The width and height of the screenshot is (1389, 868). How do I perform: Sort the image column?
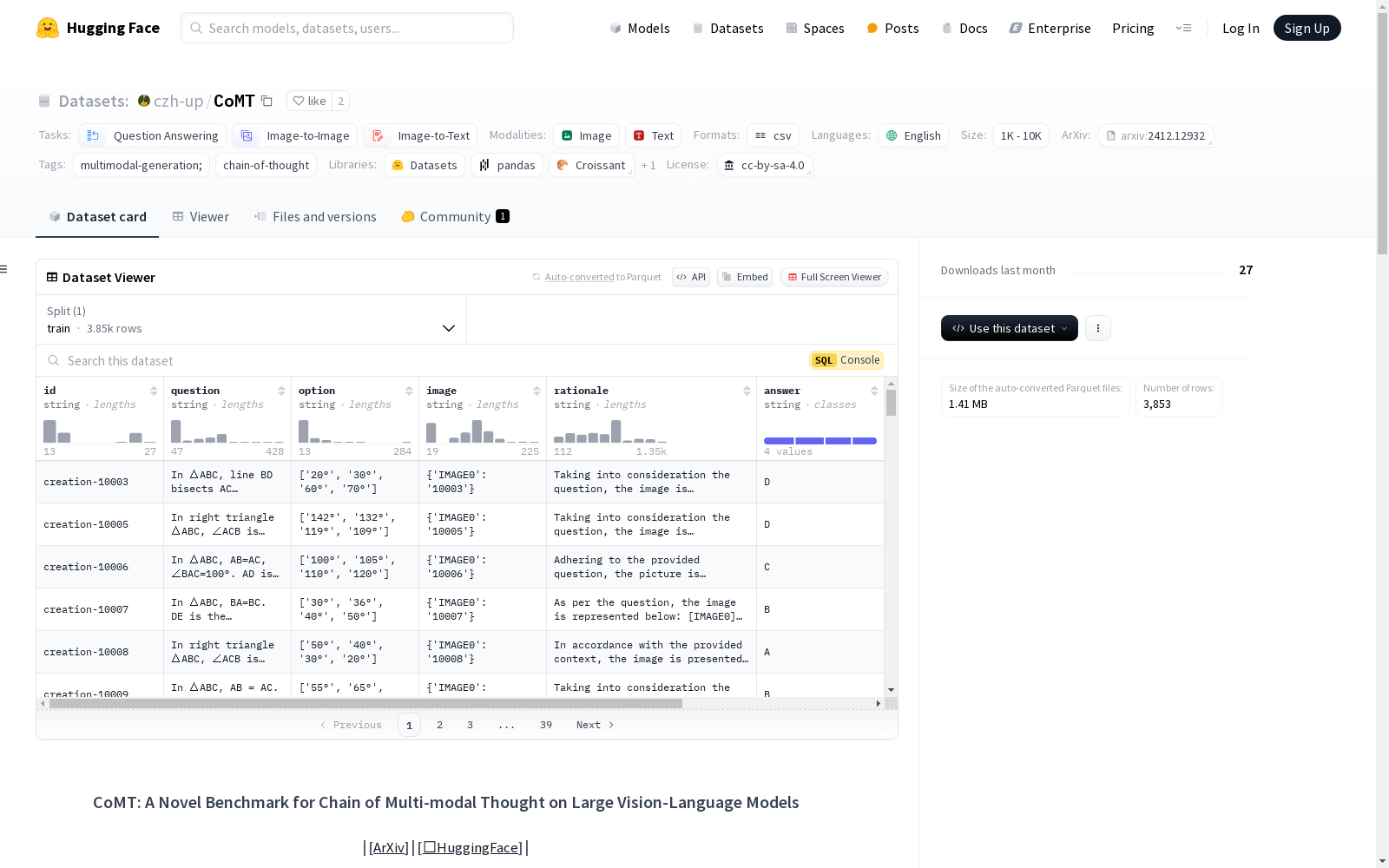coord(537,391)
